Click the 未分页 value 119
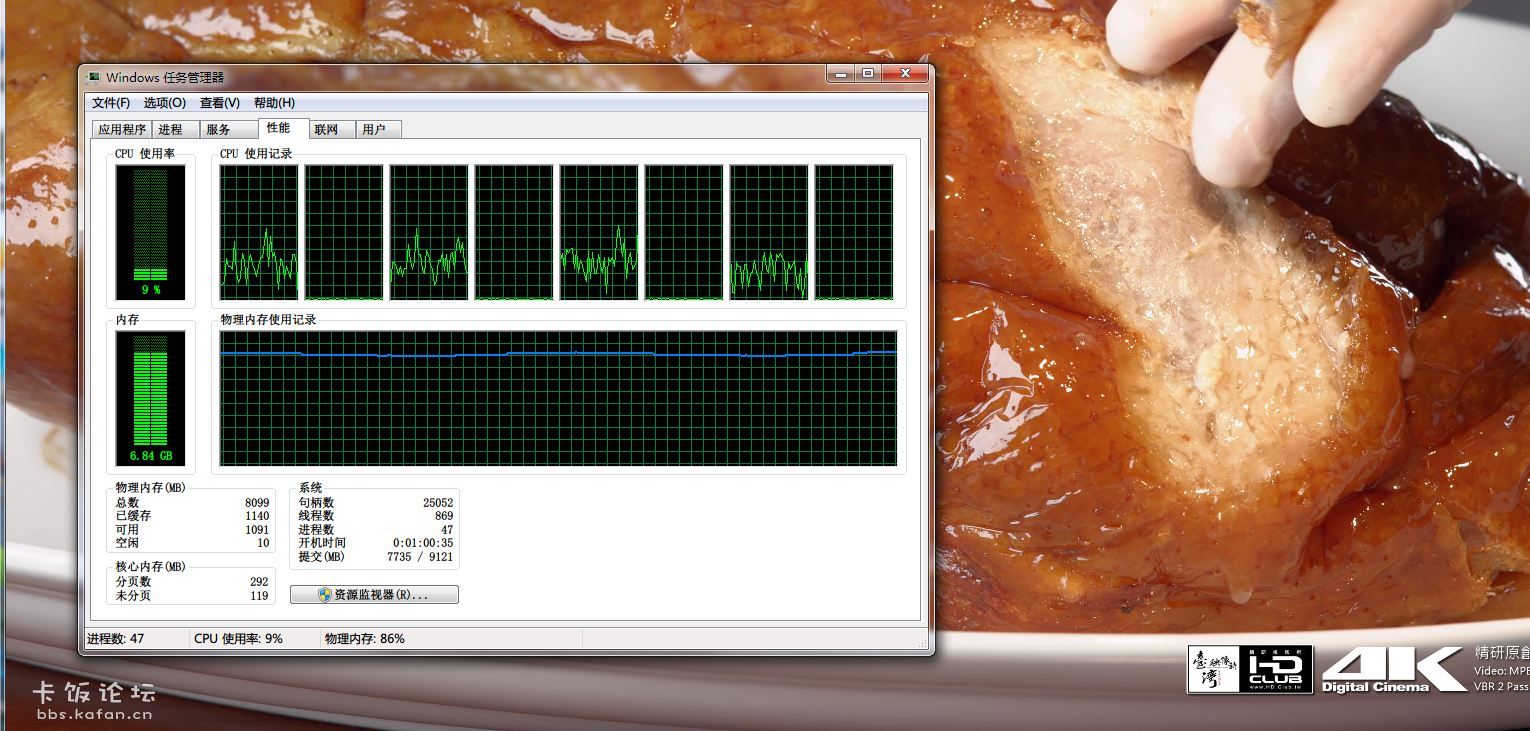 click(x=259, y=596)
